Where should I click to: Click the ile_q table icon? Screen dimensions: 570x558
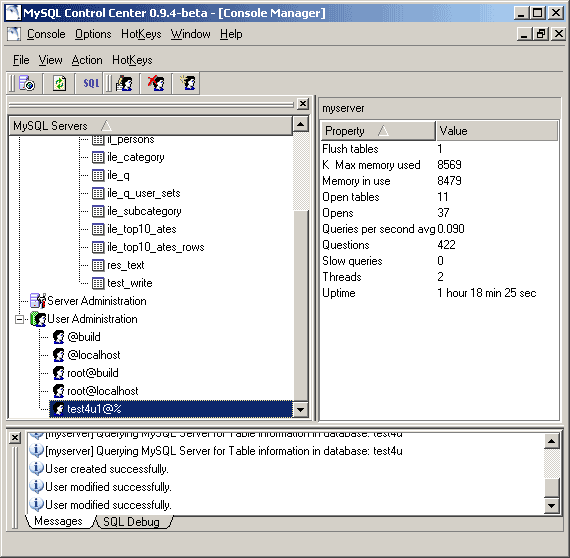coord(98,175)
